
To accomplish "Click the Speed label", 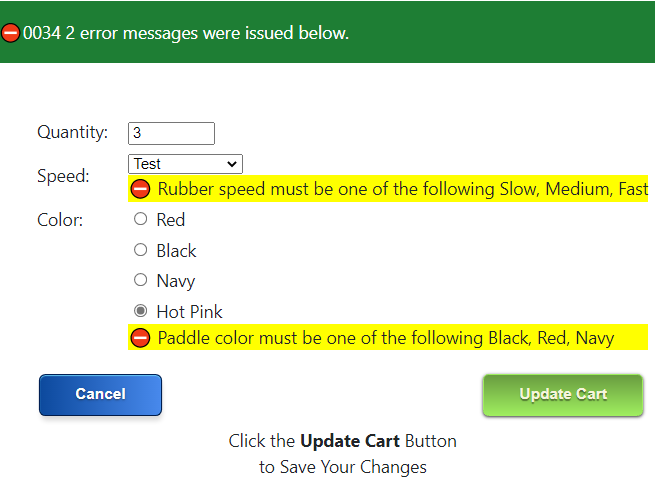I will 63,176.
